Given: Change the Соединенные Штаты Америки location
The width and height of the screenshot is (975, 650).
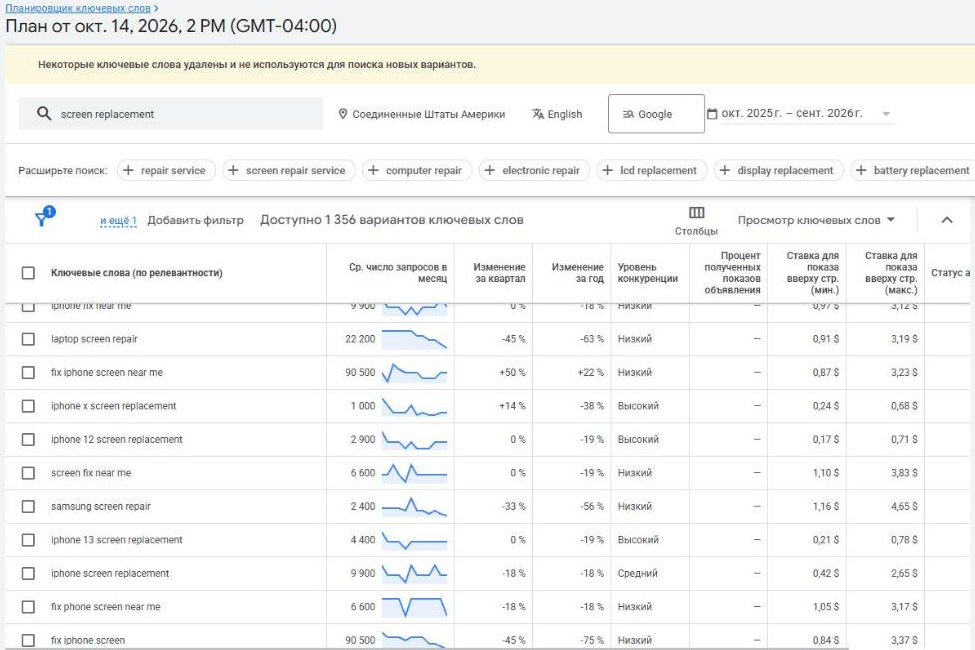Looking at the screenshot, I should point(422,114).
